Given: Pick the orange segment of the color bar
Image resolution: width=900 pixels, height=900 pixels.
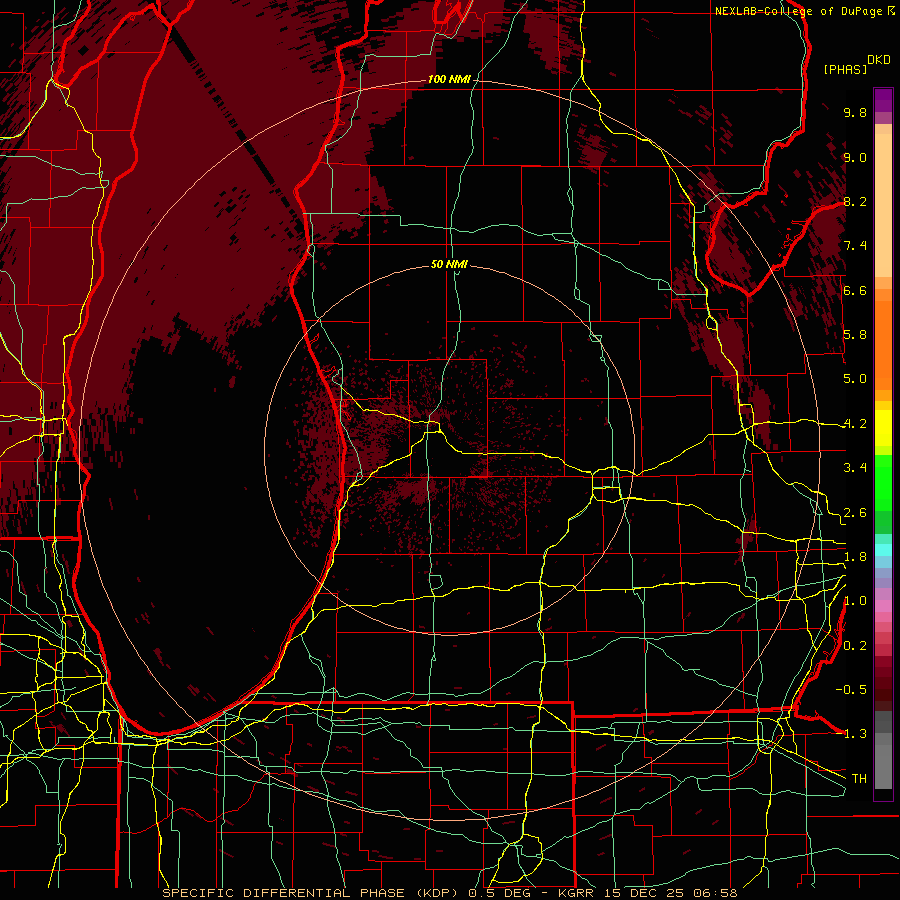Looking at the screenshot, I should [883, 344].
